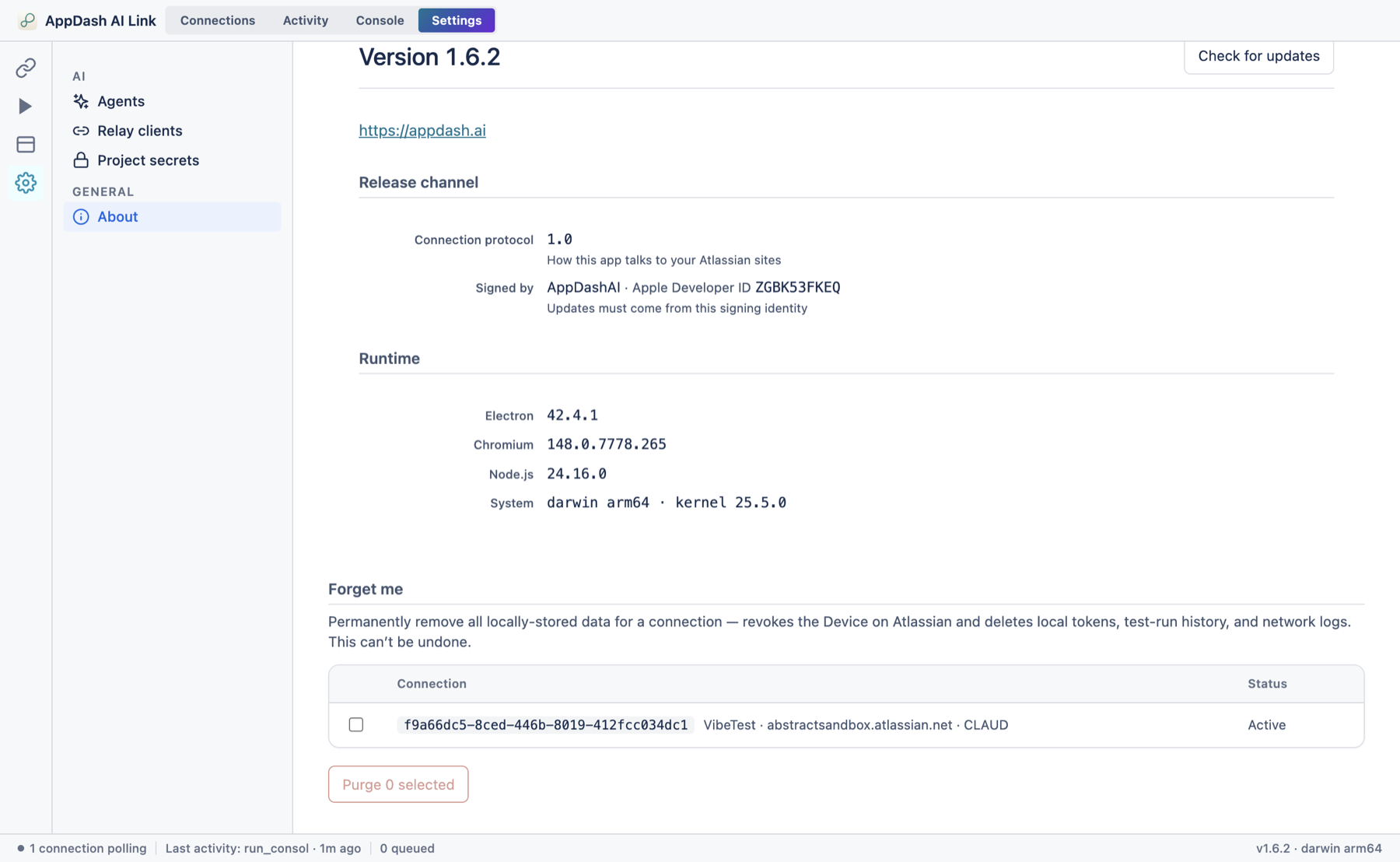
Task: Switch to the Activity tab
Action: point(306,20)
